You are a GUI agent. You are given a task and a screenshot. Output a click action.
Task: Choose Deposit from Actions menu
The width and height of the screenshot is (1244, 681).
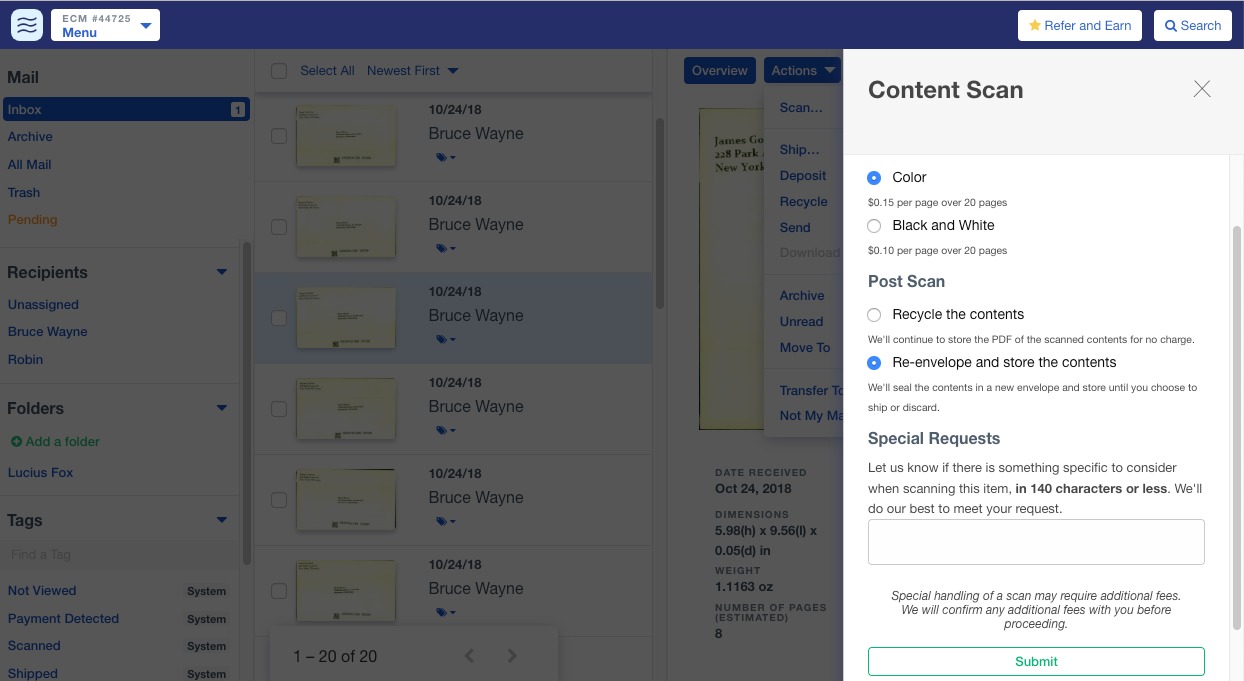(x=803, y=175)
